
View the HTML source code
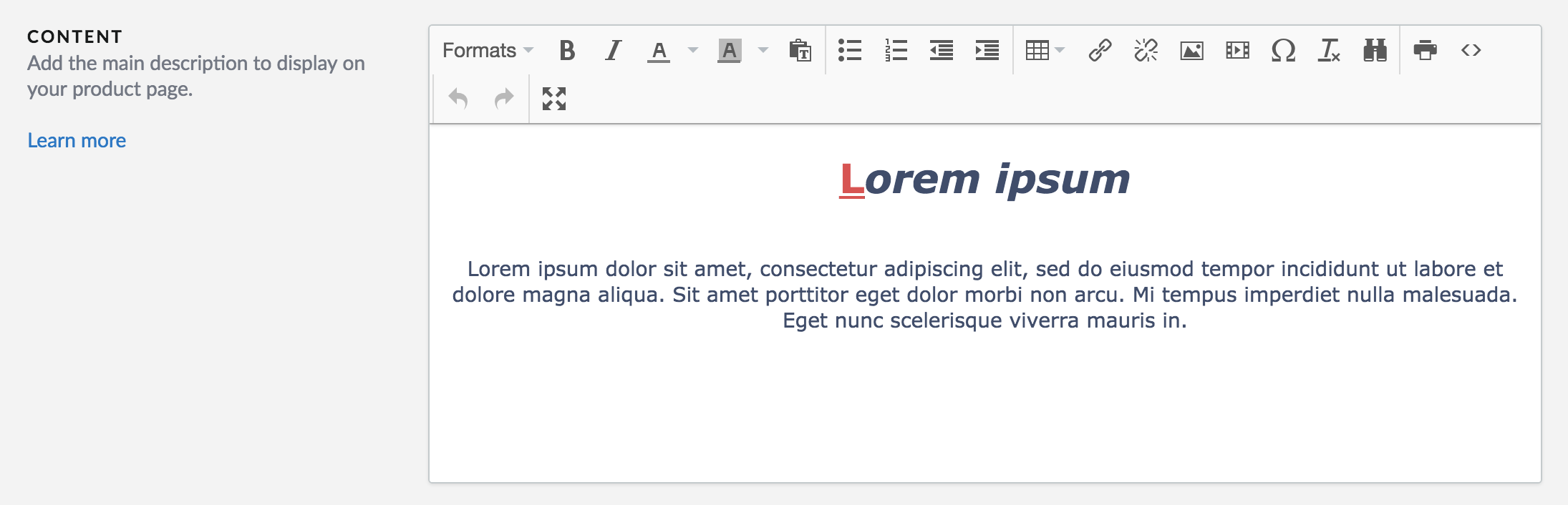click(x=1471, y=51)
